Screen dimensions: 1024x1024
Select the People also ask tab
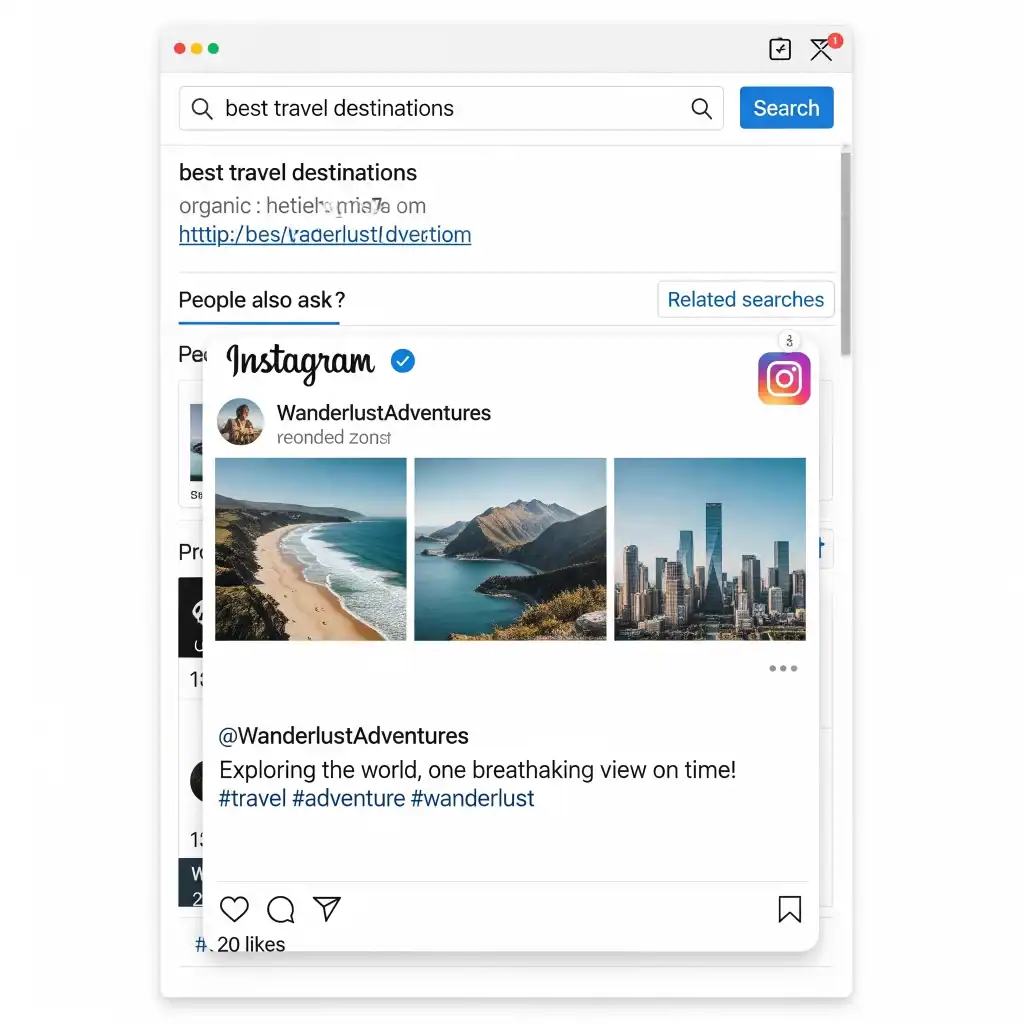(x=261, y=300)
